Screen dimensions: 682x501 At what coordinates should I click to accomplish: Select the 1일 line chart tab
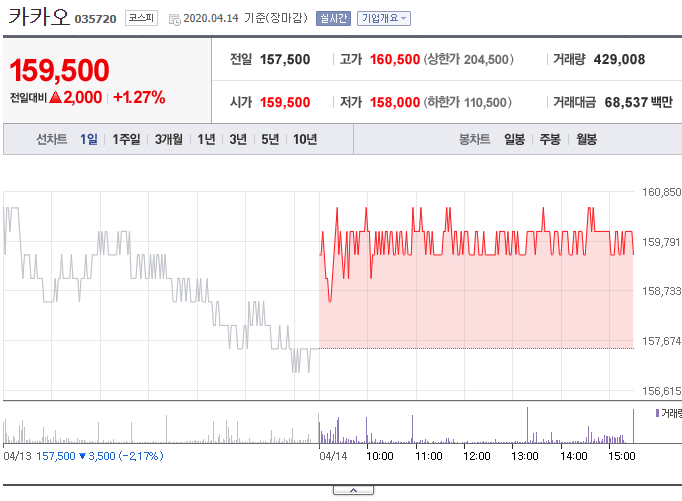89,139
